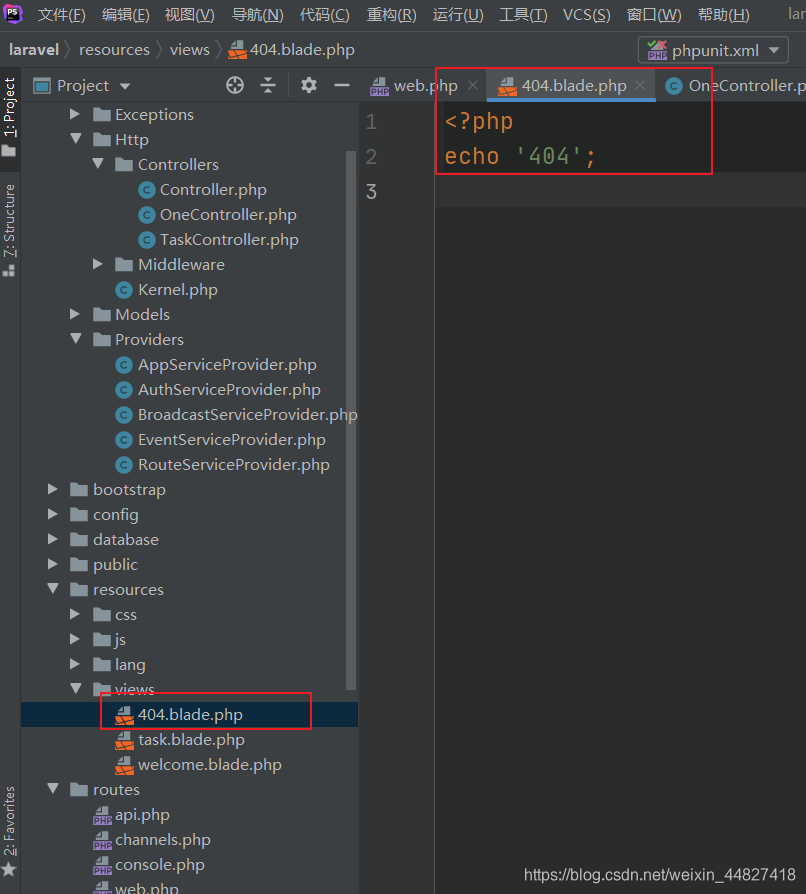Viewport: 806px width, 894px height.
Task: Open the phpunit.xml run configuration dropdown
Action: pos(774,50)
